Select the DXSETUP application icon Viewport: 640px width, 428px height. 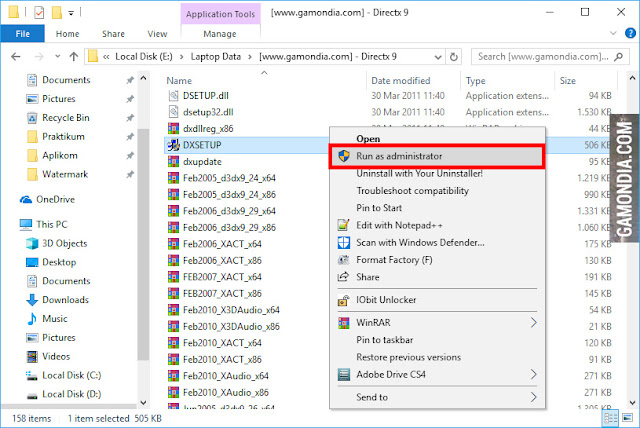pos(173,145)
